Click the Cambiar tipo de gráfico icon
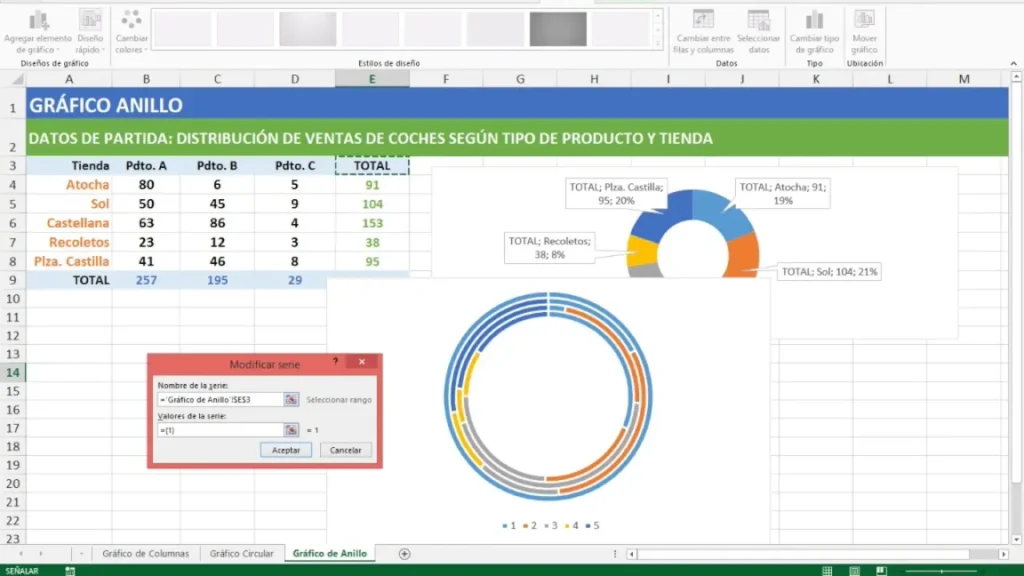 coord(814,20)
